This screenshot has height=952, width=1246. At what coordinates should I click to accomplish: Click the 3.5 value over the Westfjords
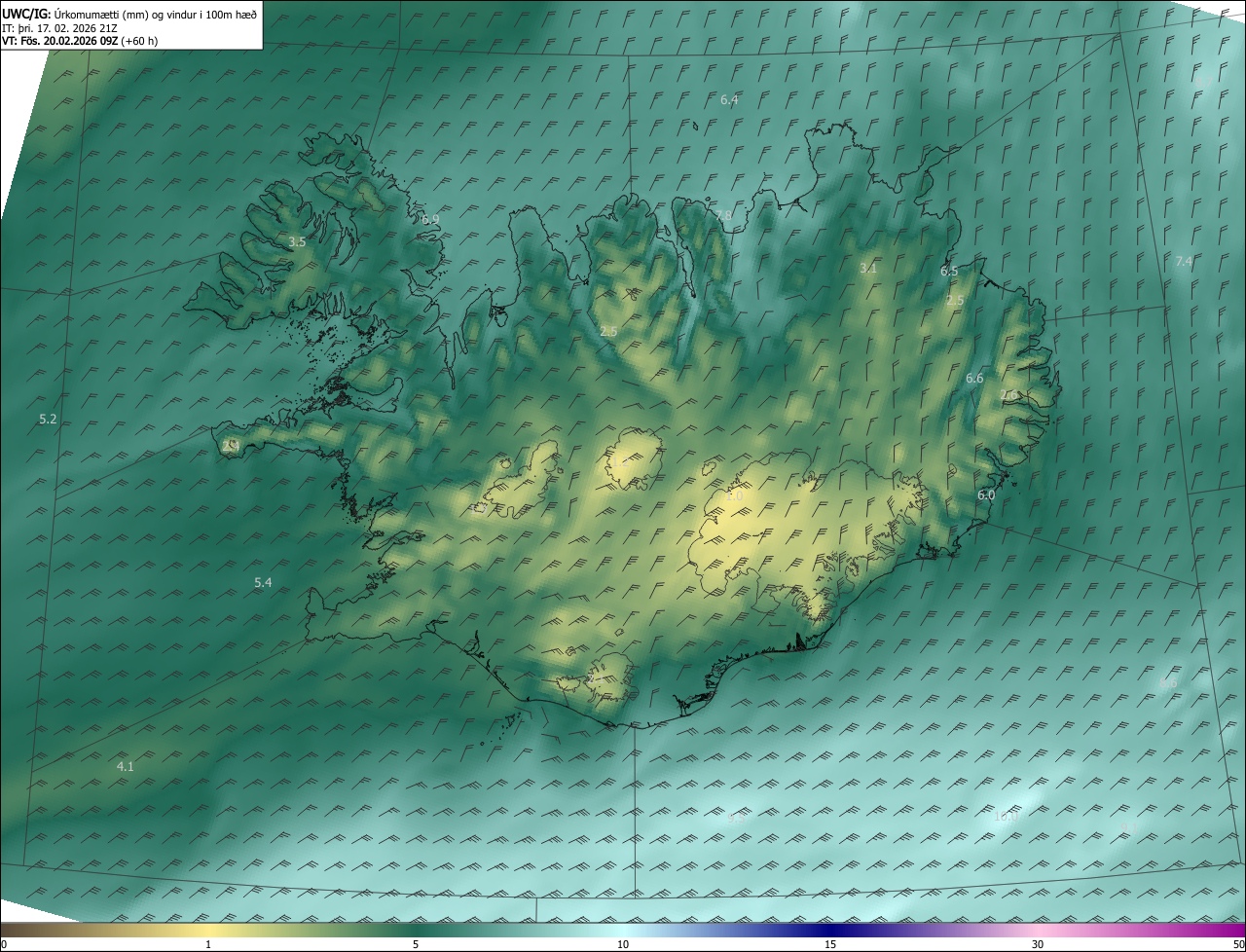click(x=297, y=241)
